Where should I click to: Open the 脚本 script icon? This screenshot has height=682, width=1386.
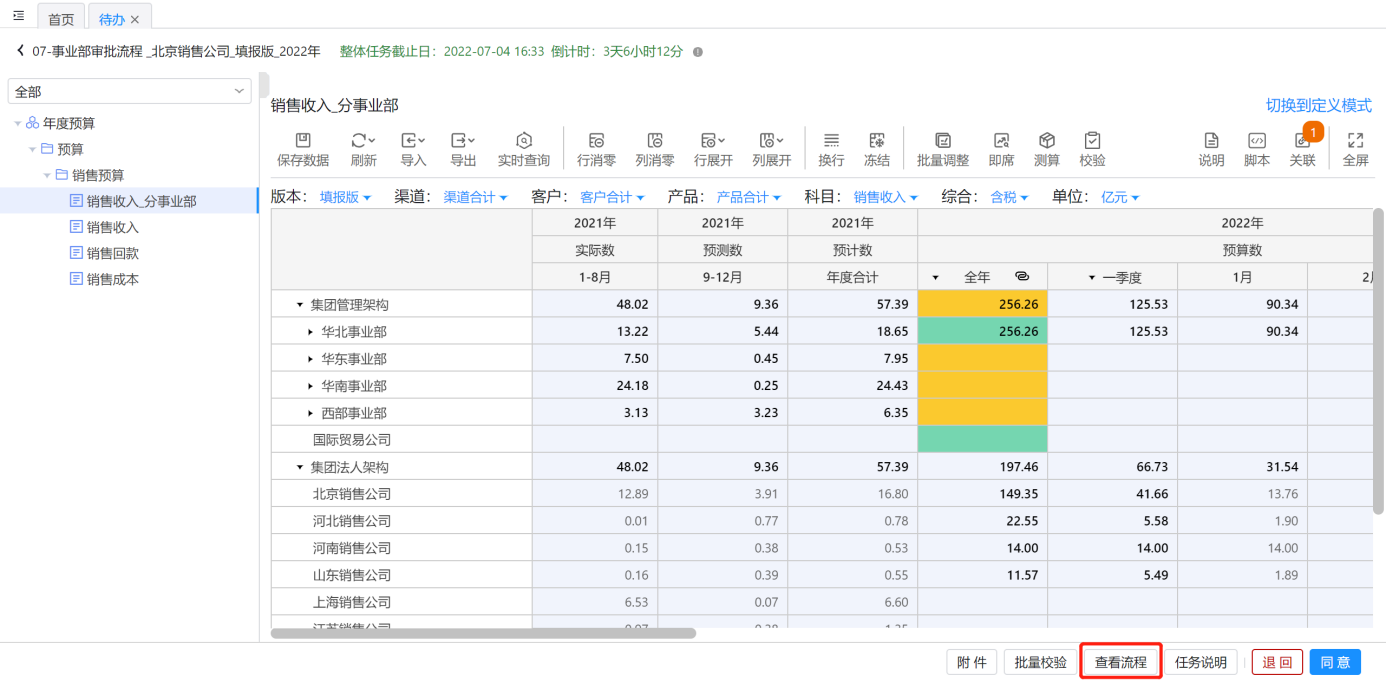[x=1256, y=141]
